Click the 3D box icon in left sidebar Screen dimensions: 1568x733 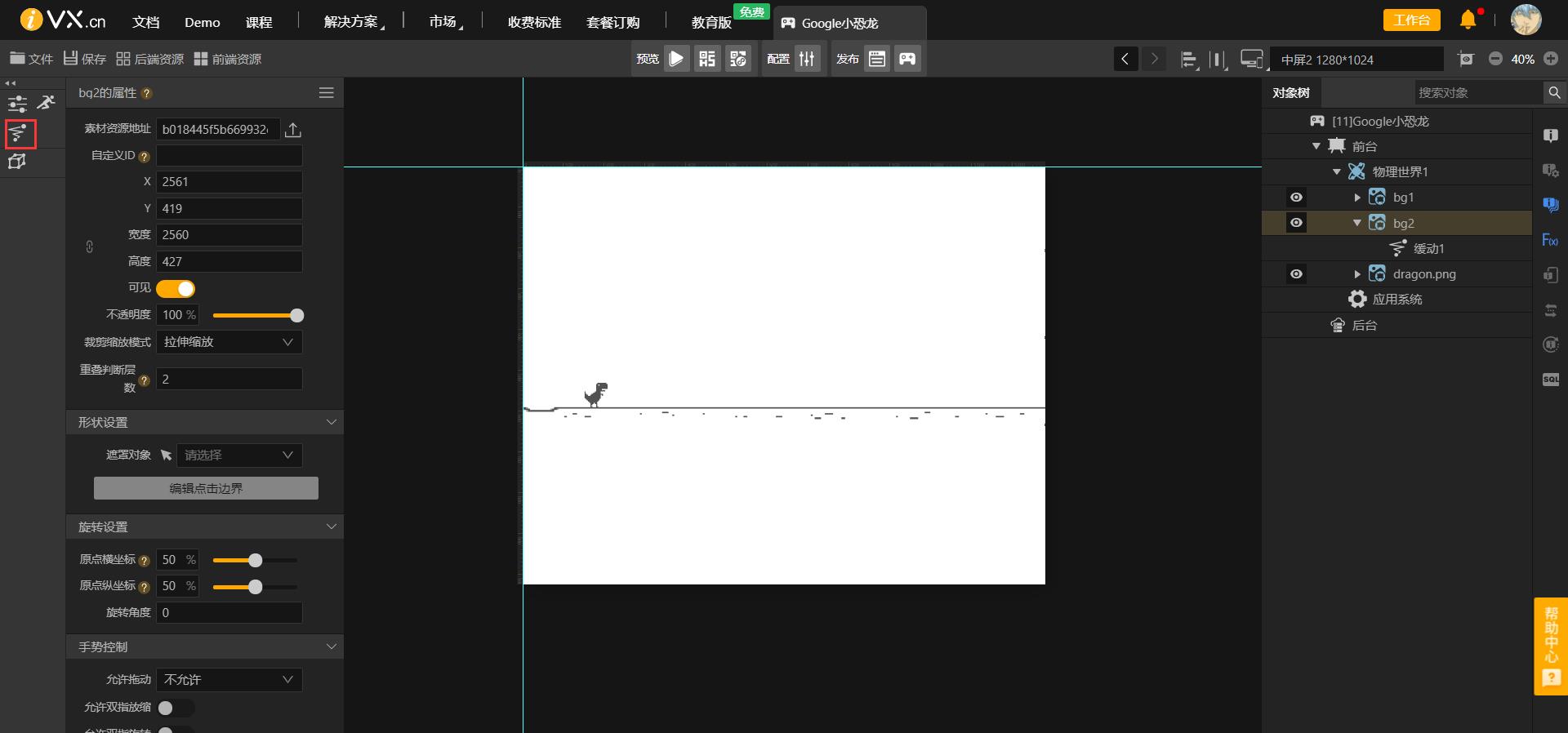(x=17, y=162)
